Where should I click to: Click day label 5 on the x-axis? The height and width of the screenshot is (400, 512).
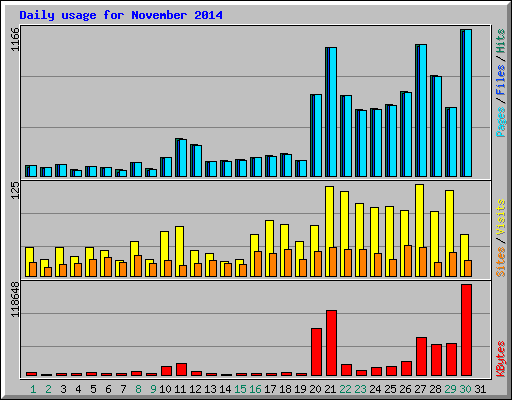click(93, 389)
